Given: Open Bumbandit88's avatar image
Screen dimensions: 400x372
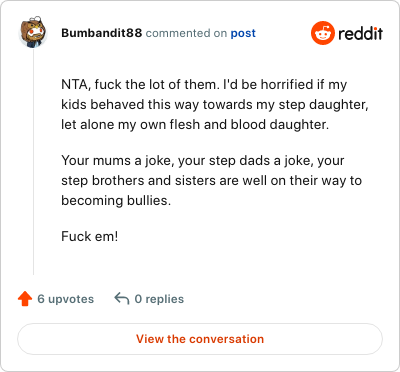Looking at the screenshot, I should coord(33,33).
